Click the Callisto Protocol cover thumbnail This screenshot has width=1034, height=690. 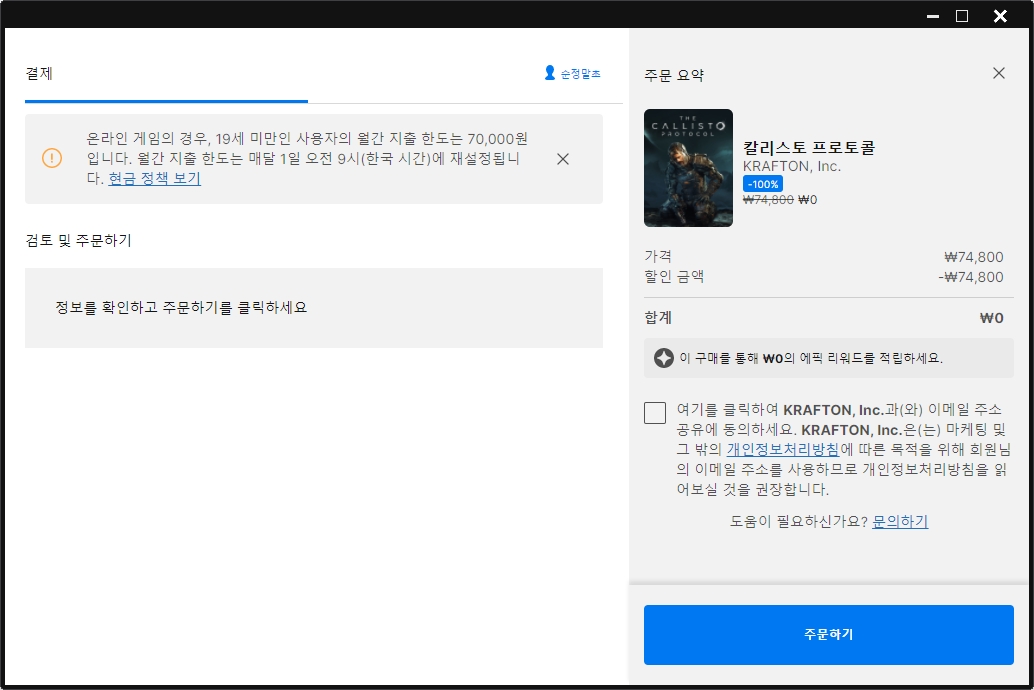[x=688, y=168]
